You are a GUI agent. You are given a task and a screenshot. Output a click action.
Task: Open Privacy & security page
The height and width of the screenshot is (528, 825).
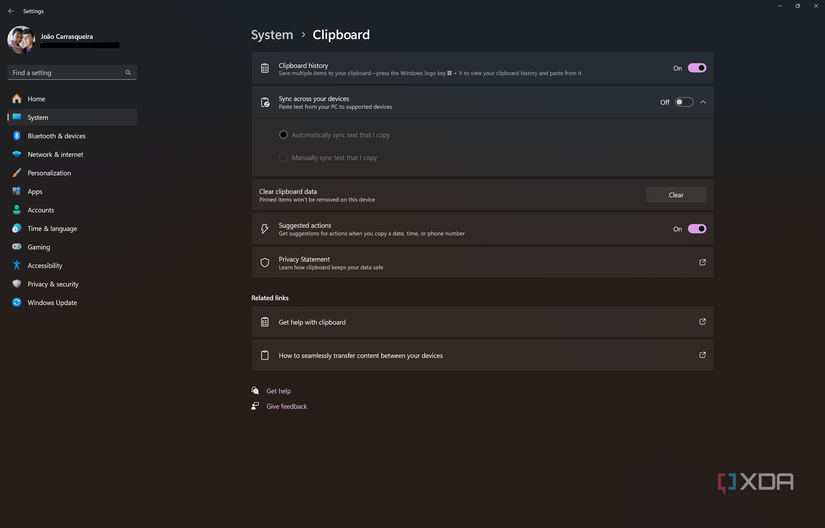72,284
